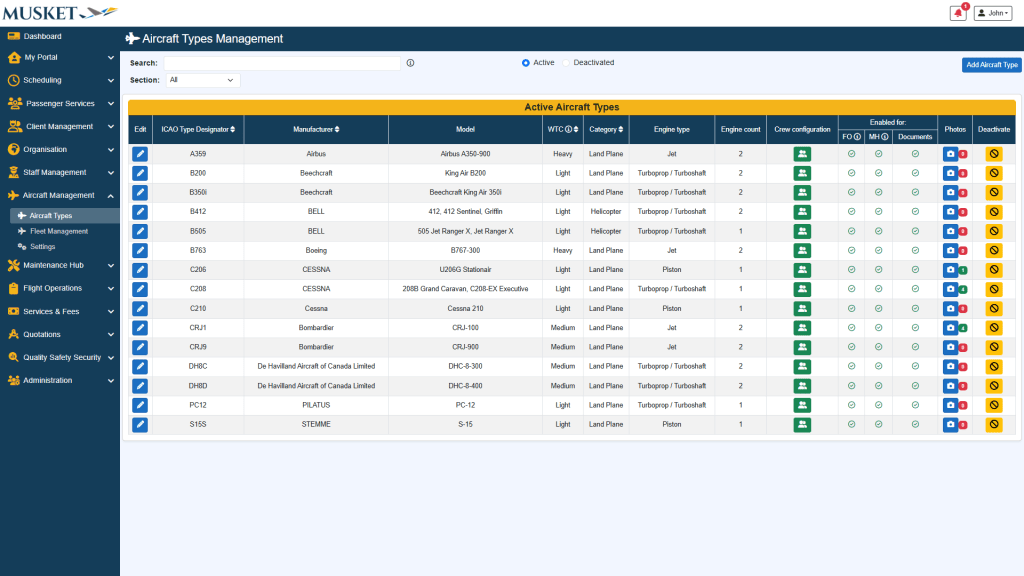Click the notification bell icon

[958, 13]
